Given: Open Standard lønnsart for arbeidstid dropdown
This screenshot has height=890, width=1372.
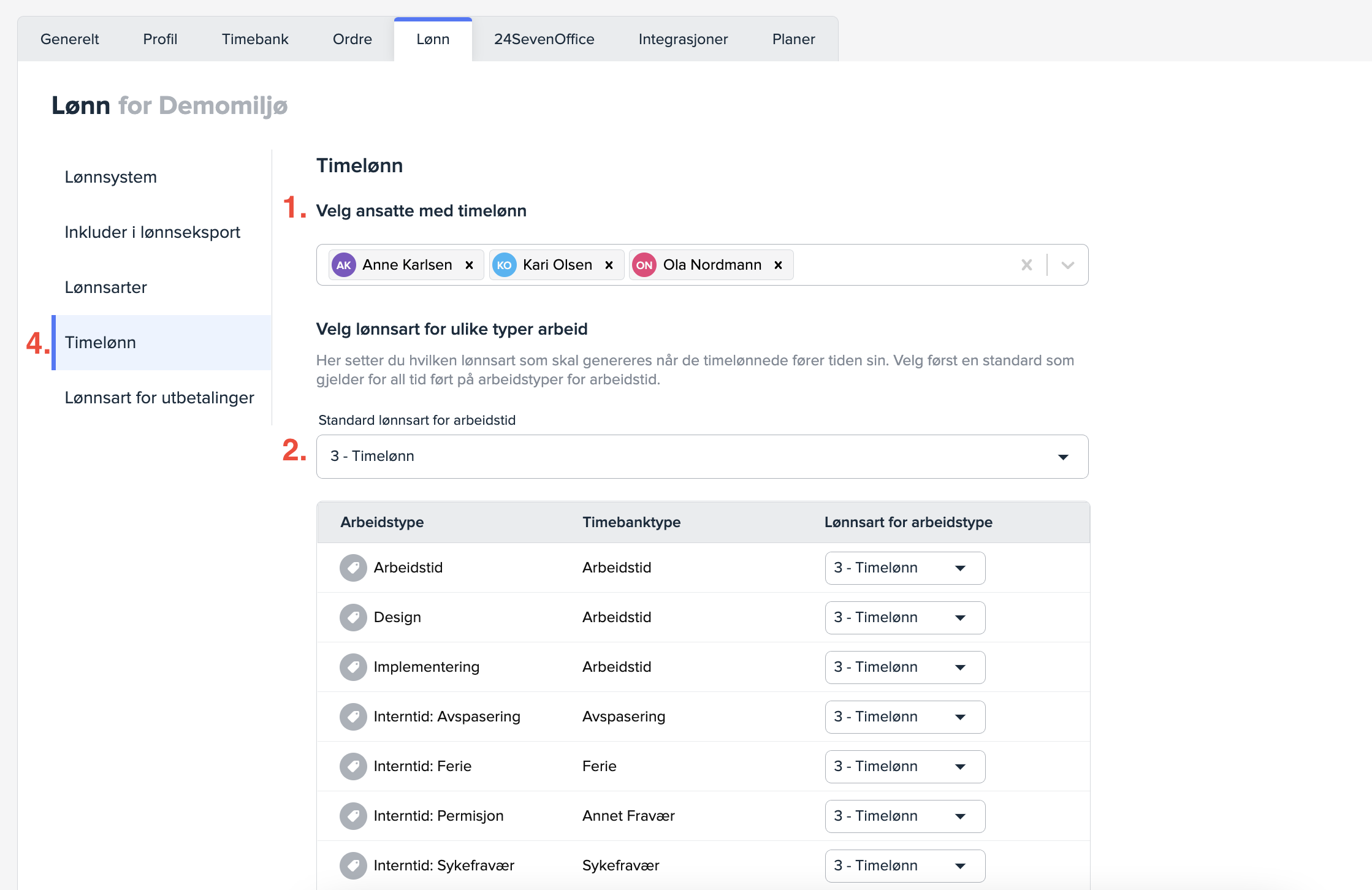Looking at the screenshot, I should tap(702, 457).
